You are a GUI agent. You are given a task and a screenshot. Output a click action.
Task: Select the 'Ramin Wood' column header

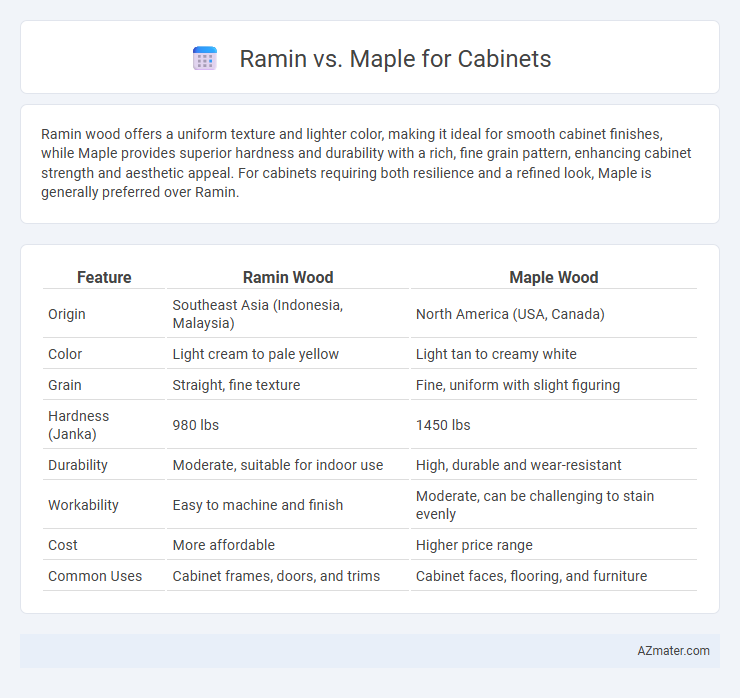tap(288, 277)
